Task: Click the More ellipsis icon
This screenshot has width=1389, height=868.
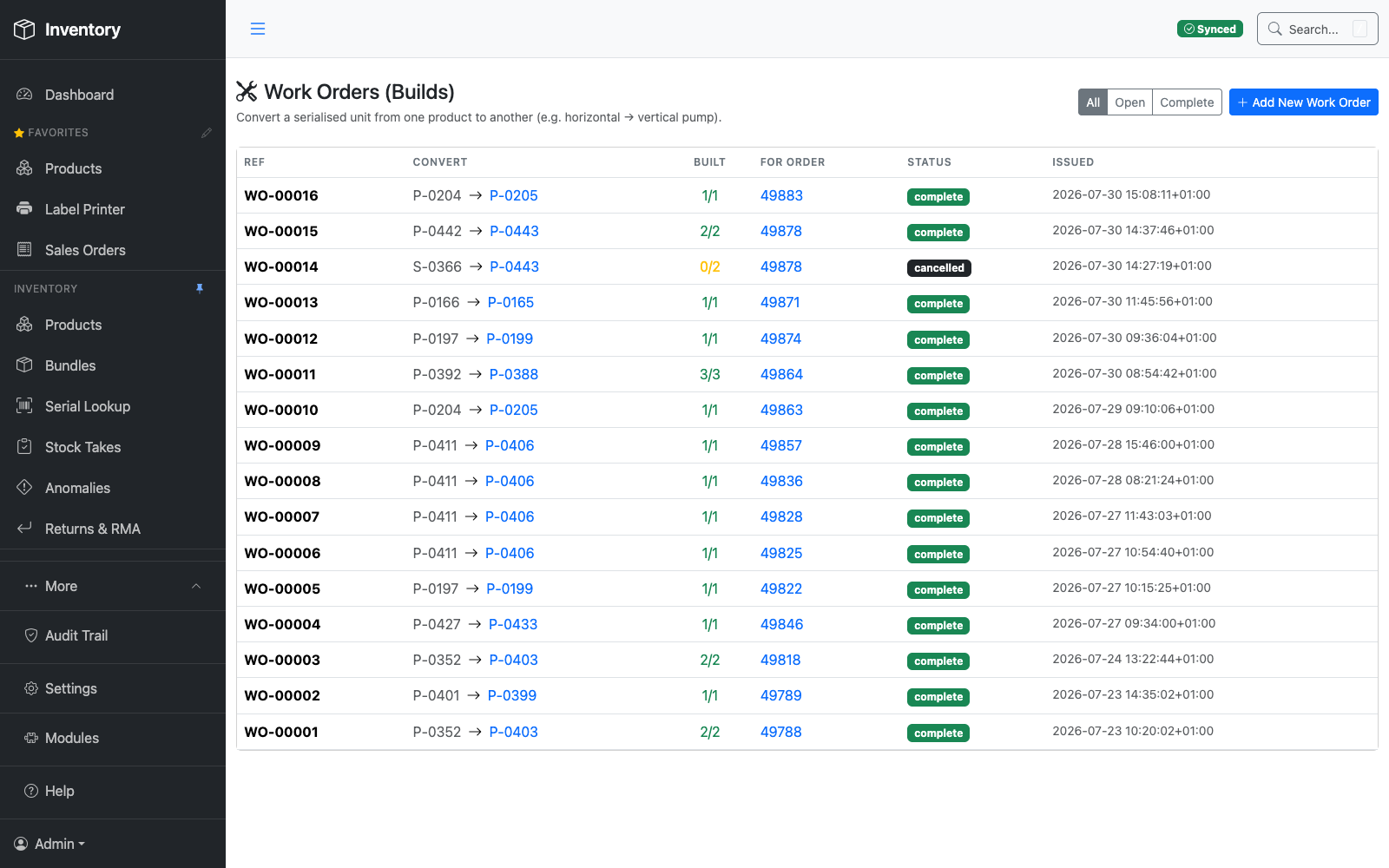Action: point(31,586)
